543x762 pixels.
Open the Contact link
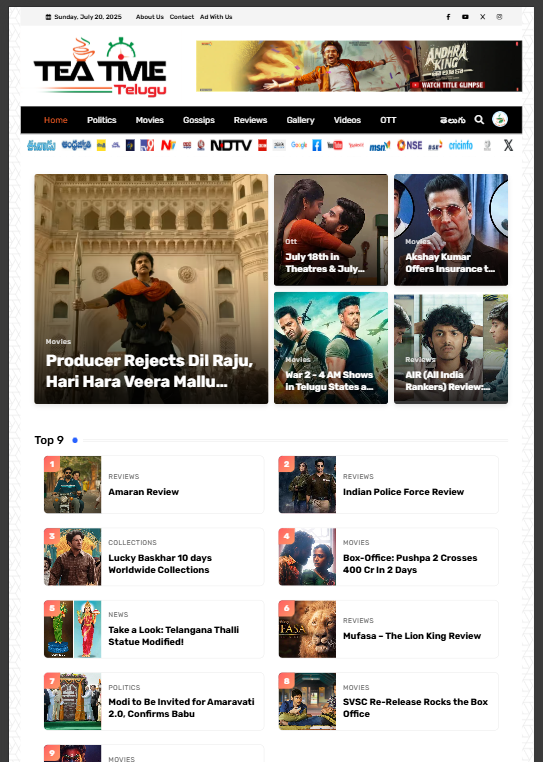tap(182, 17)
